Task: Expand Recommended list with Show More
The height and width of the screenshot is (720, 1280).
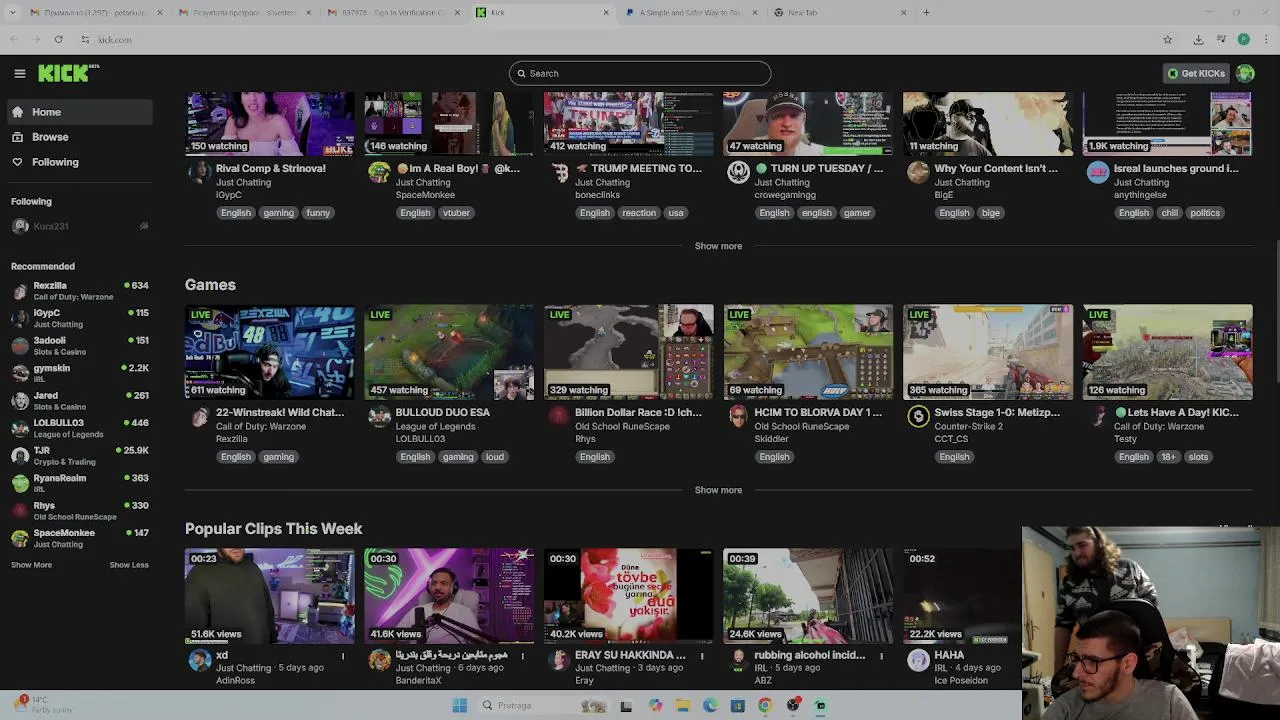Action: coord(31,565)
